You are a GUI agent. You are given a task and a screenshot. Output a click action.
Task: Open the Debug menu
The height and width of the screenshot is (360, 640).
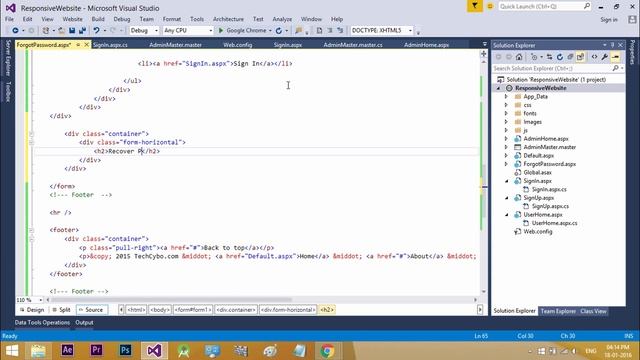(122, 19)
